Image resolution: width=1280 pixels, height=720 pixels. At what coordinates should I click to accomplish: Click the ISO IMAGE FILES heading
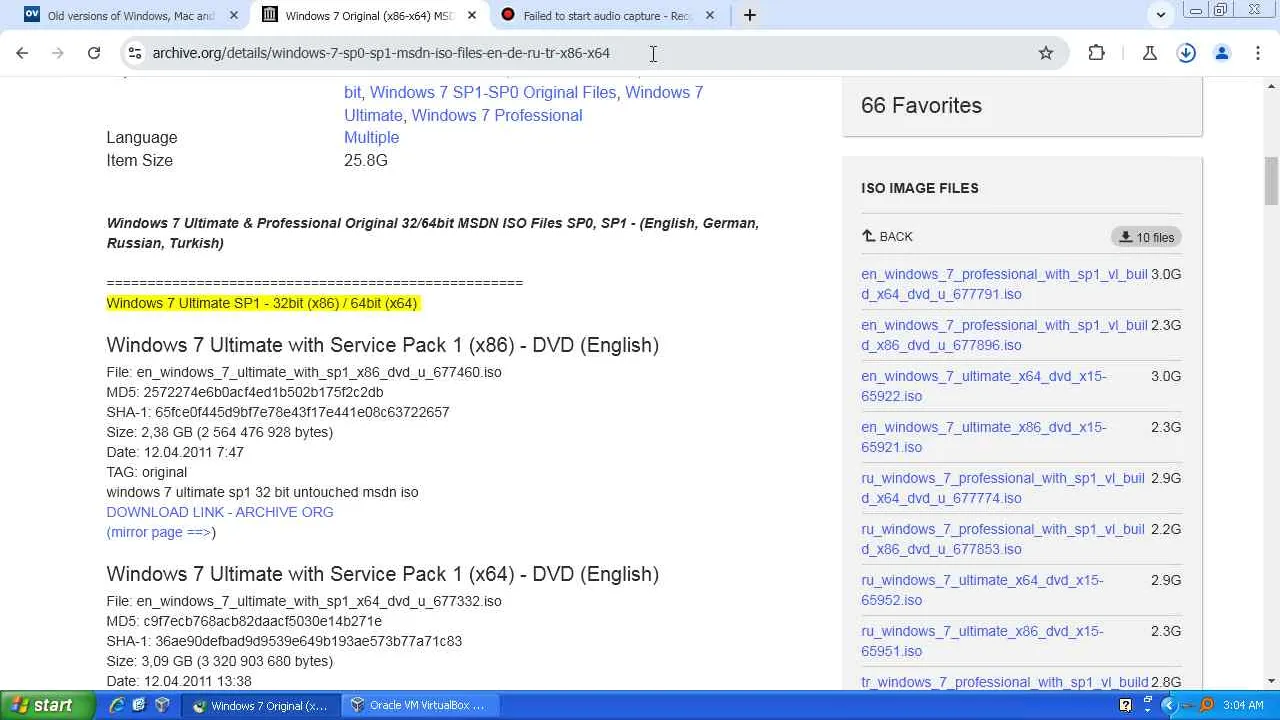pos(920,188)
